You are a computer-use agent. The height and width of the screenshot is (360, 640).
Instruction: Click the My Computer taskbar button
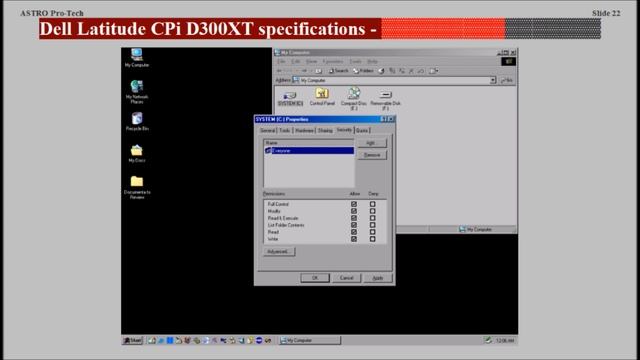click(x=309, y=340)
